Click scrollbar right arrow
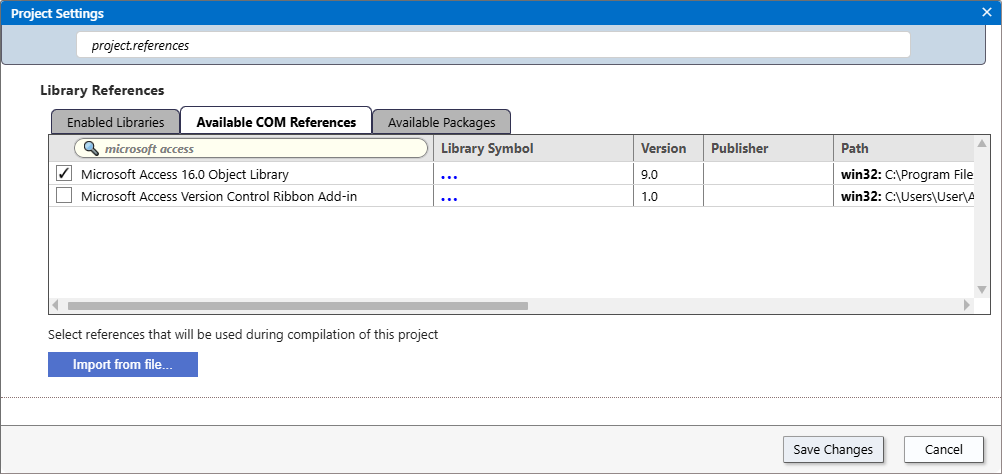 tap(966, 305)
